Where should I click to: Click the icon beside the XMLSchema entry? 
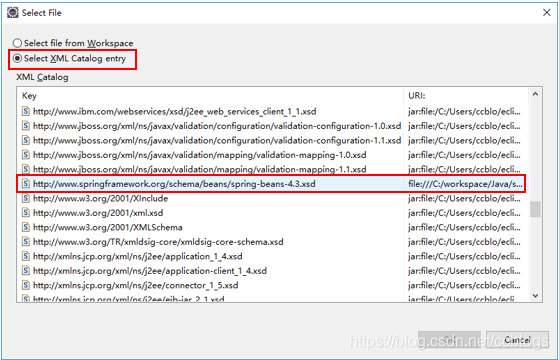[x=26, y=227]
